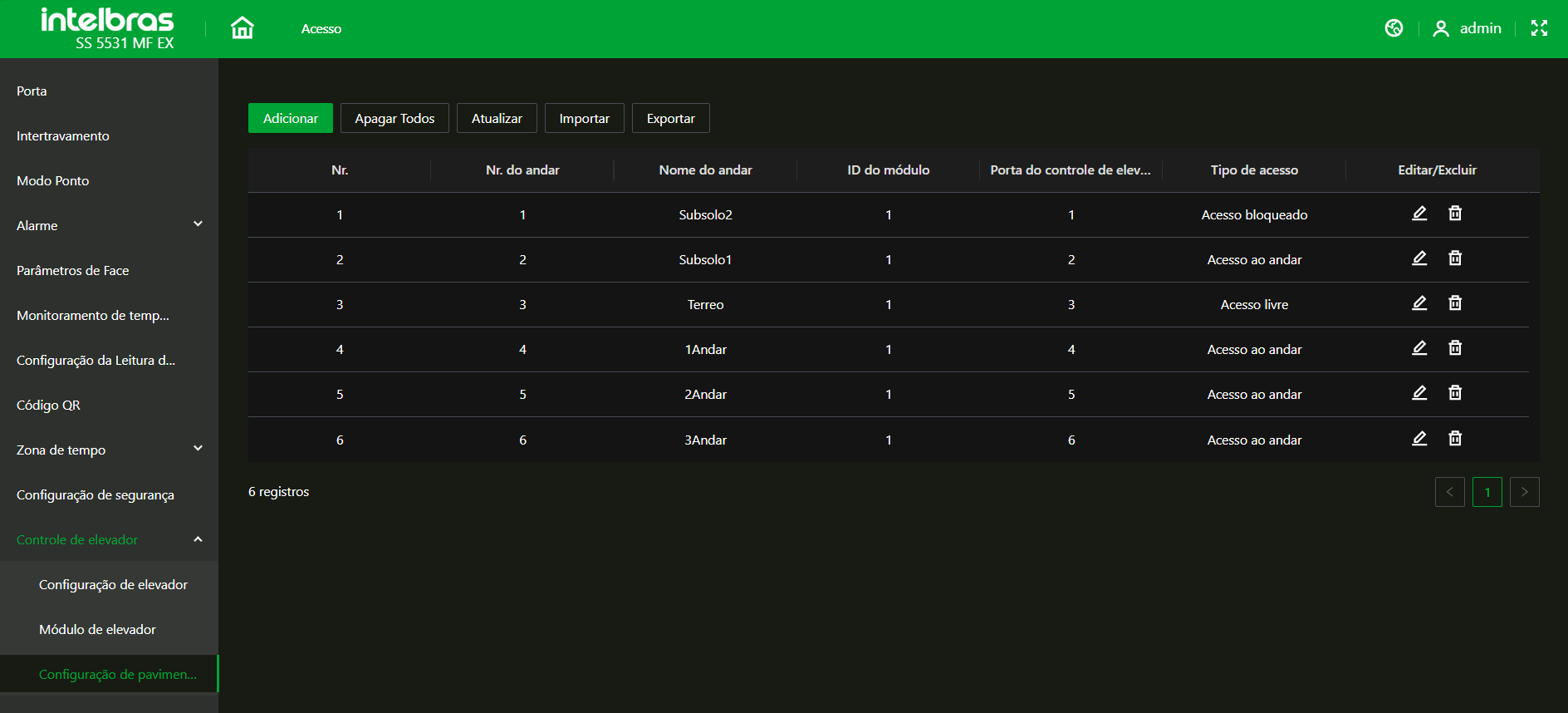
Task: Click the ID do módulo header
Action: tap(889, 170)
